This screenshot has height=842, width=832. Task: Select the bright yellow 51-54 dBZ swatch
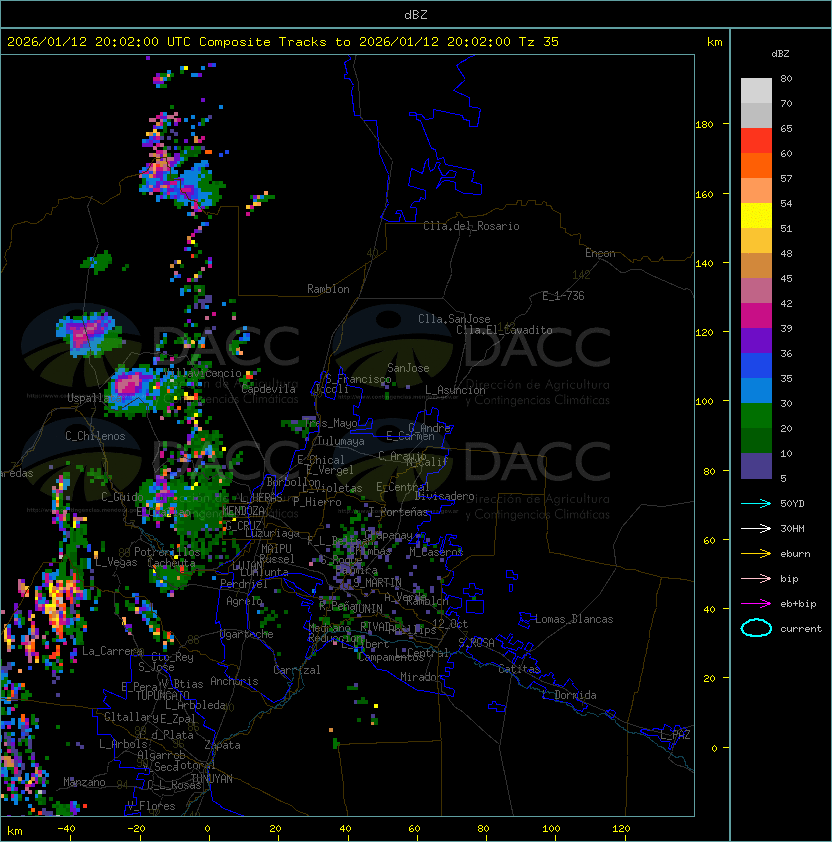[x=756, y=216]
